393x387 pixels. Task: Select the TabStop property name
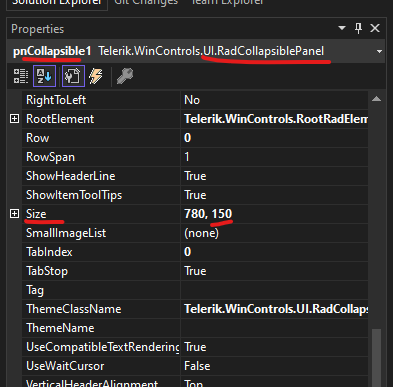[x=47, y=271]
